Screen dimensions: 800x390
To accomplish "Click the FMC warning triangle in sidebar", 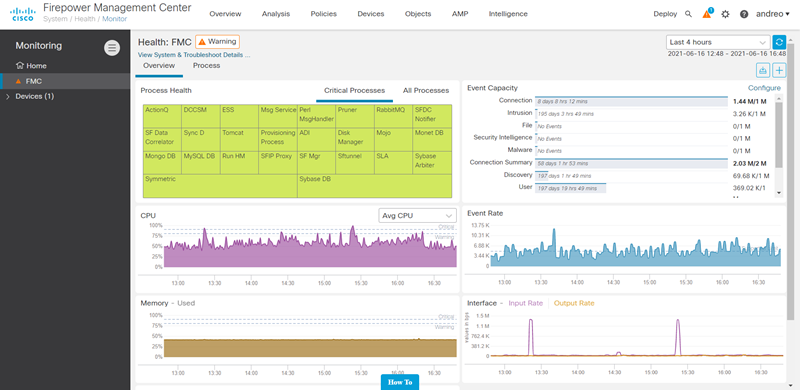I will 19,81.
